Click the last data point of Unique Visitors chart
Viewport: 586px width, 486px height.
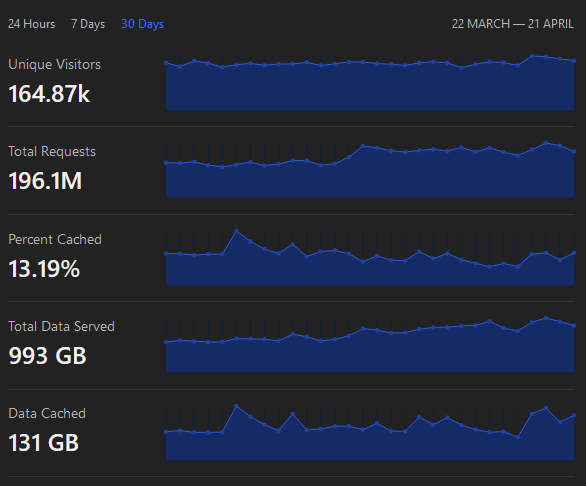tap(574, 61)
